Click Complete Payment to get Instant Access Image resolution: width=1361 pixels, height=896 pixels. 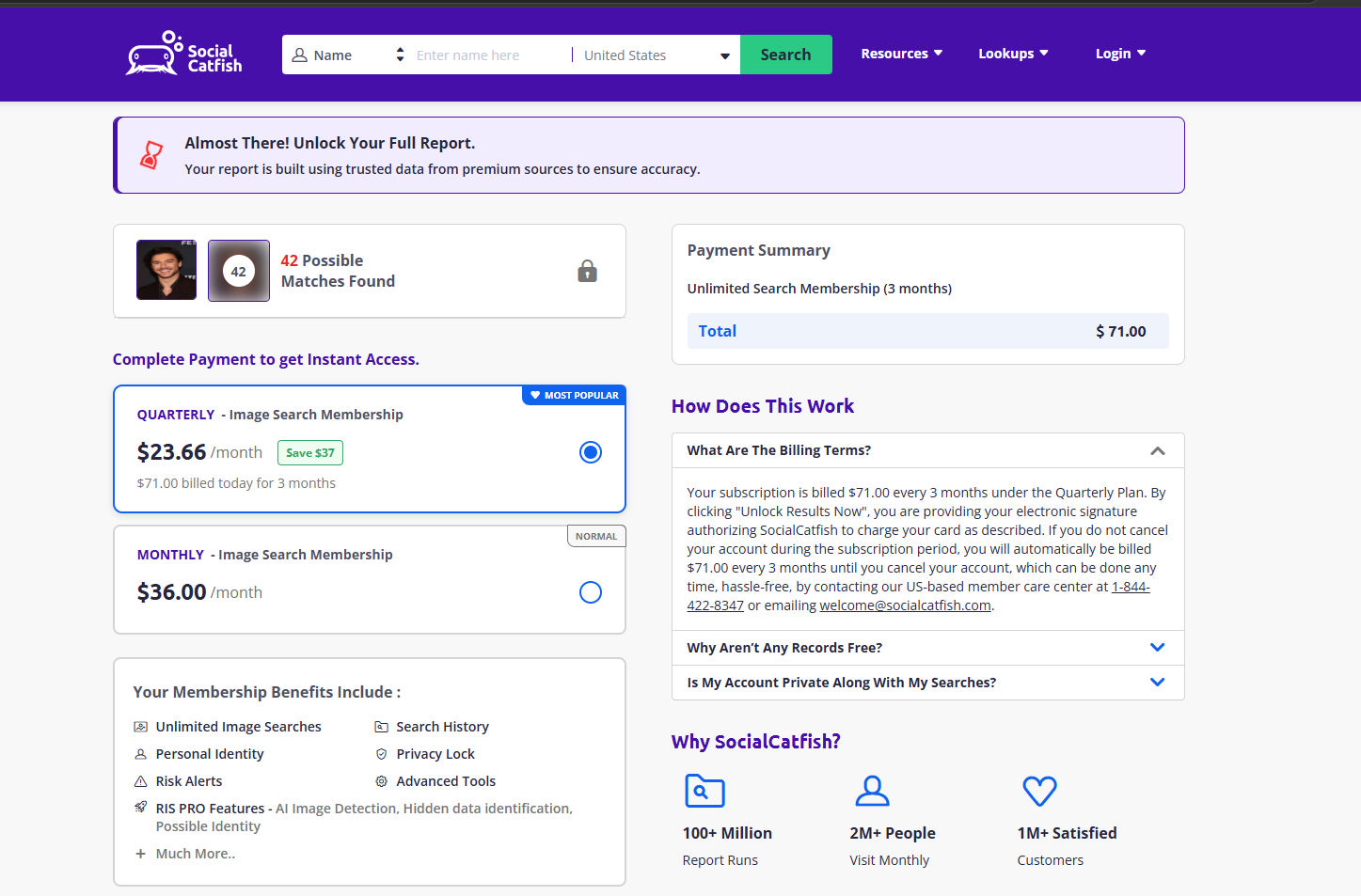click(266, 359)
